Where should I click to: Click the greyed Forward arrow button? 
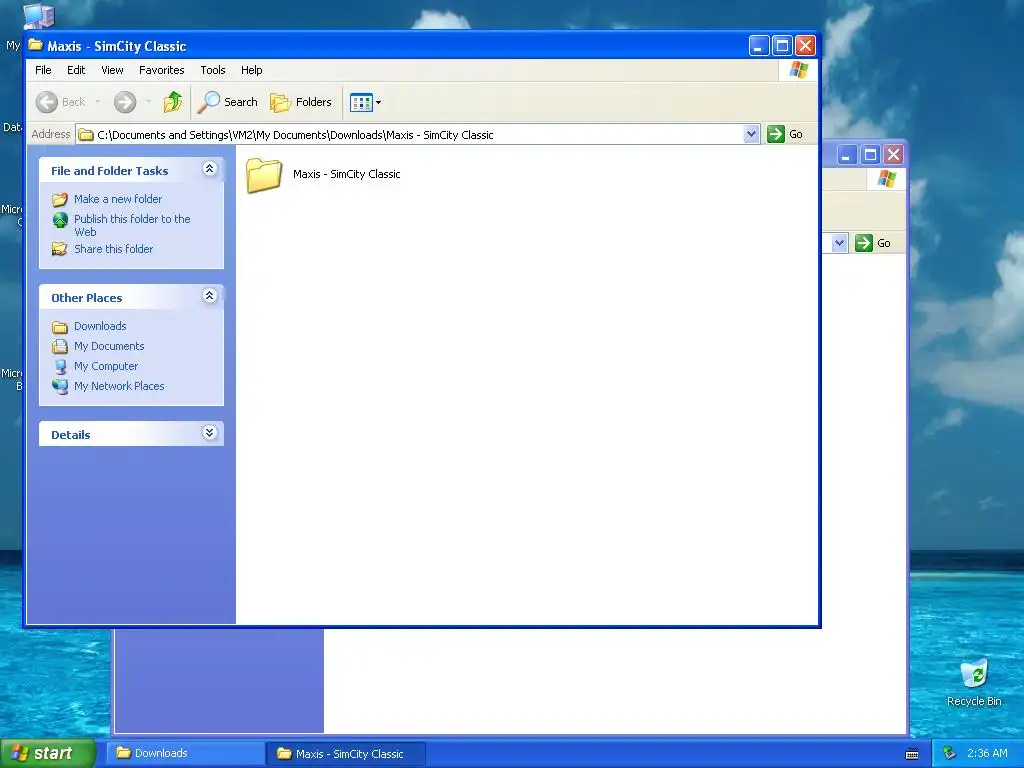(x=125, y=102)
